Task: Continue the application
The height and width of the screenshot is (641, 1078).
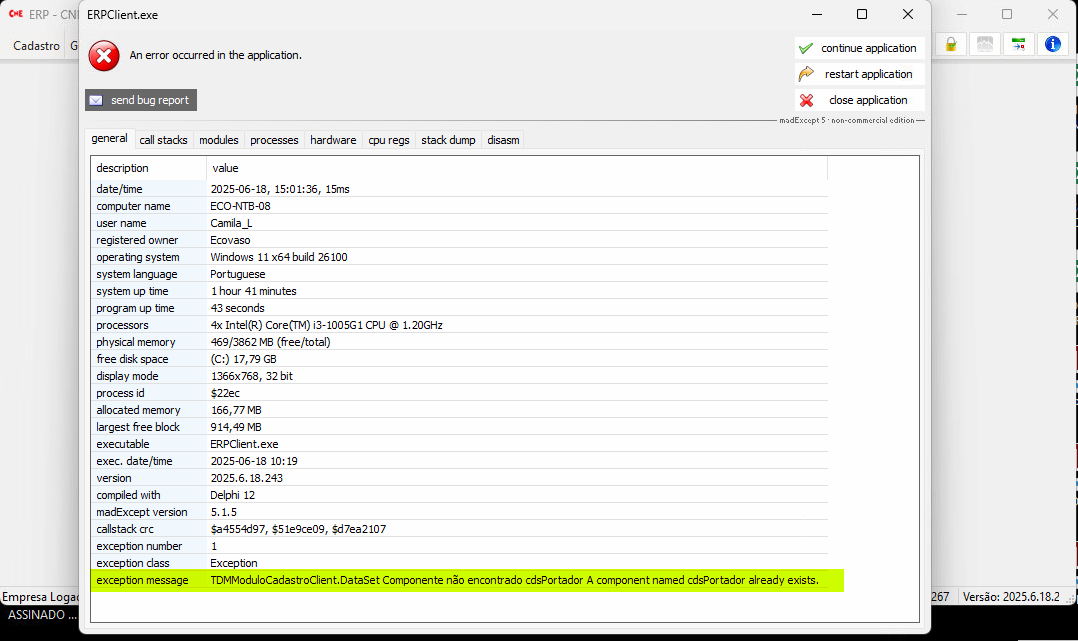Action: [x=859, y=48]
